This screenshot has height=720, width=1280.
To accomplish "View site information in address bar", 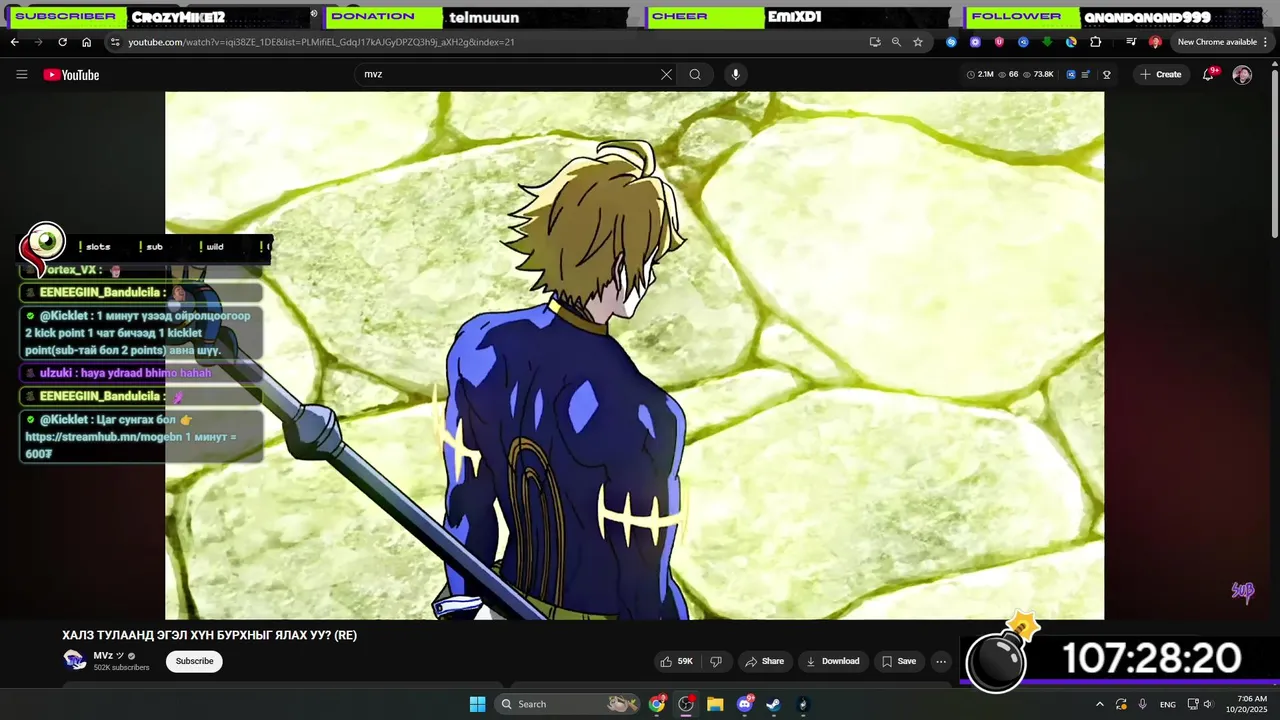I will [x=115, y=42].
